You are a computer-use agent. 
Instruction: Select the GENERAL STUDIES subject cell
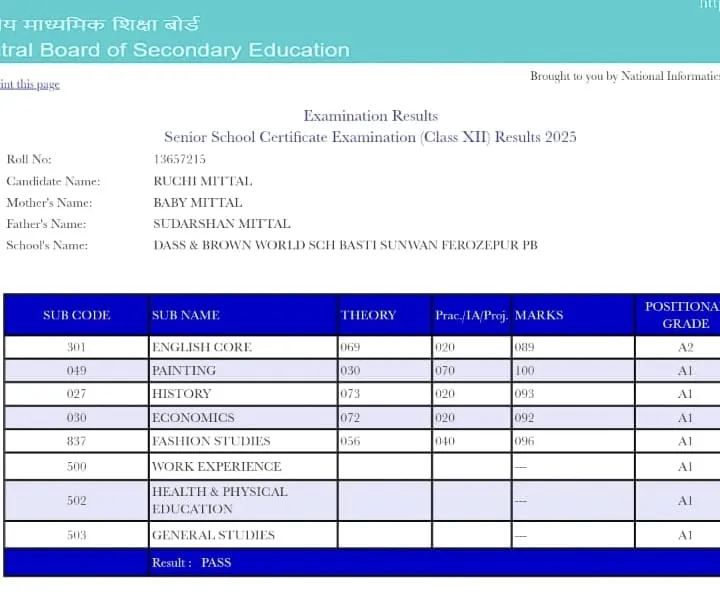[213, 535]
